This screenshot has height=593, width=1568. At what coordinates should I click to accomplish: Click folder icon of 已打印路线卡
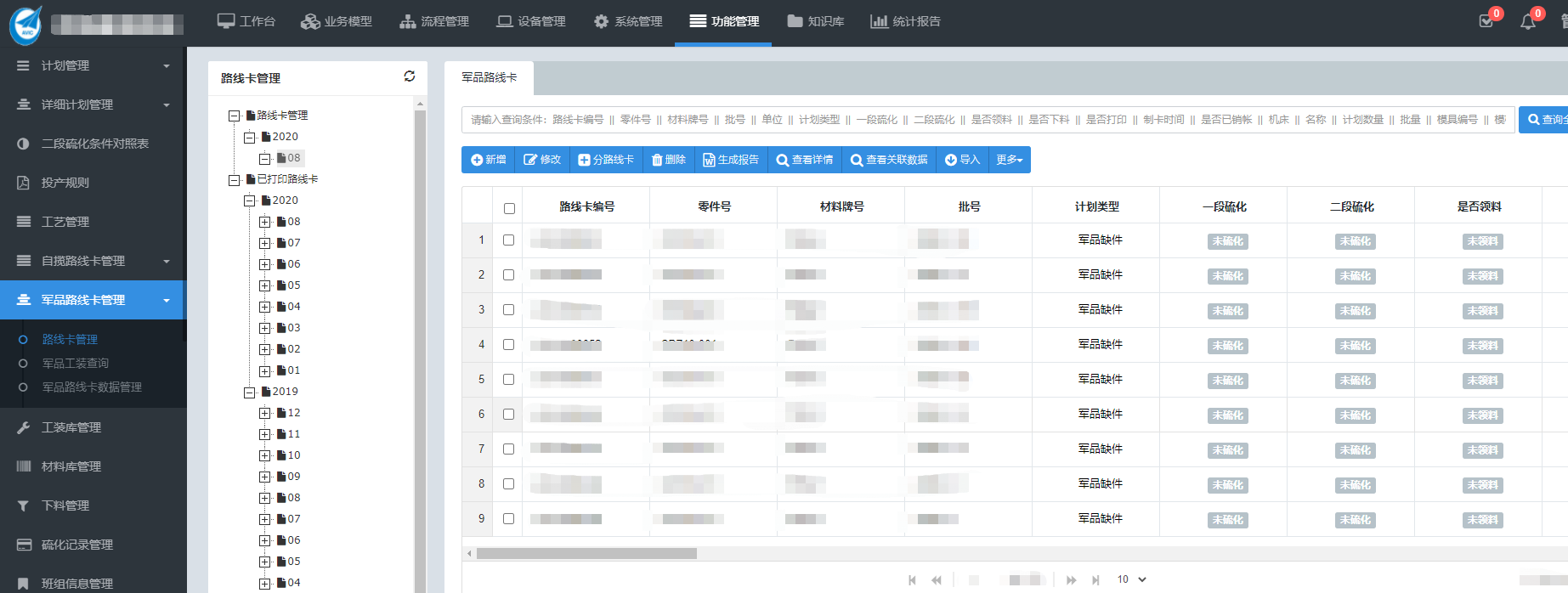click(251, 179)
